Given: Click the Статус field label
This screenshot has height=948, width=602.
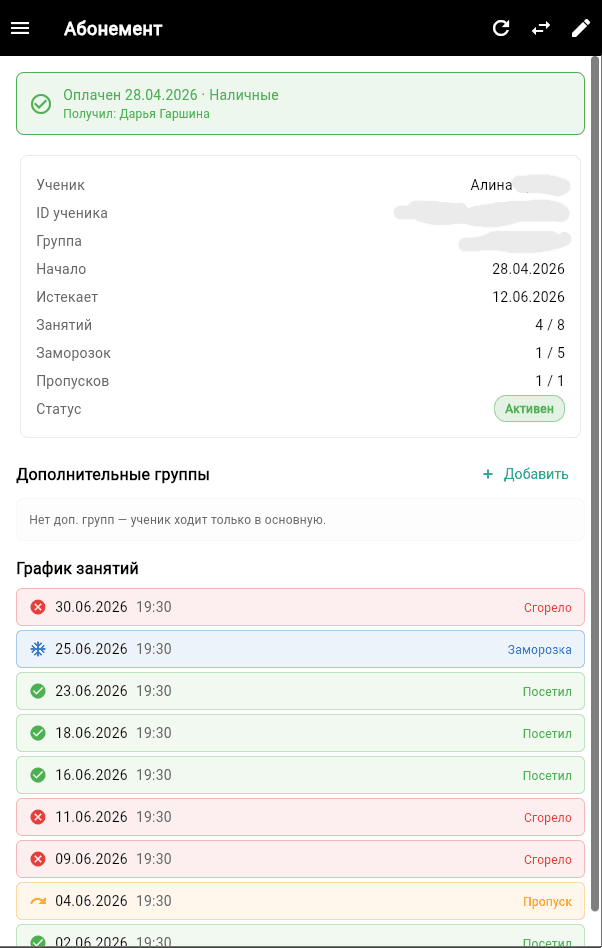Looking at the screenshot, I should click(59, 409).
